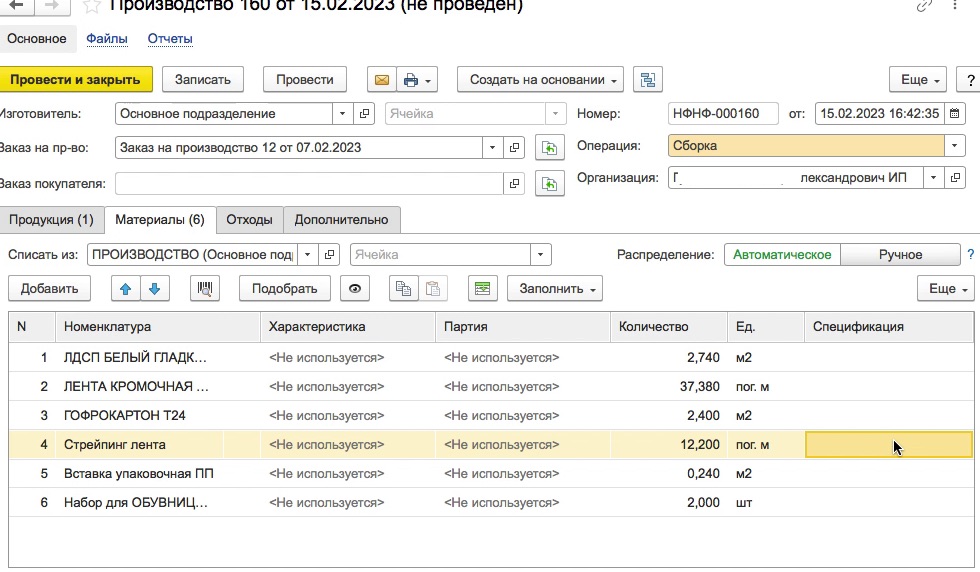Viewport: 980px width, 572px height.
Task: Open Организация linked object icon
Action: 955,178
